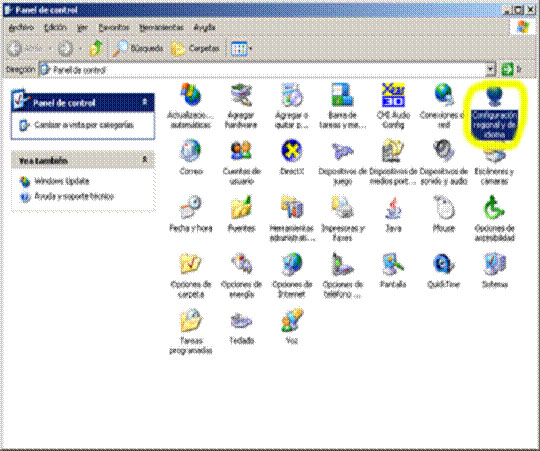Toggle the Carpetas pane button
This screenshot has height=451, width=540.
pyautogui.click(x=195, y=49)
